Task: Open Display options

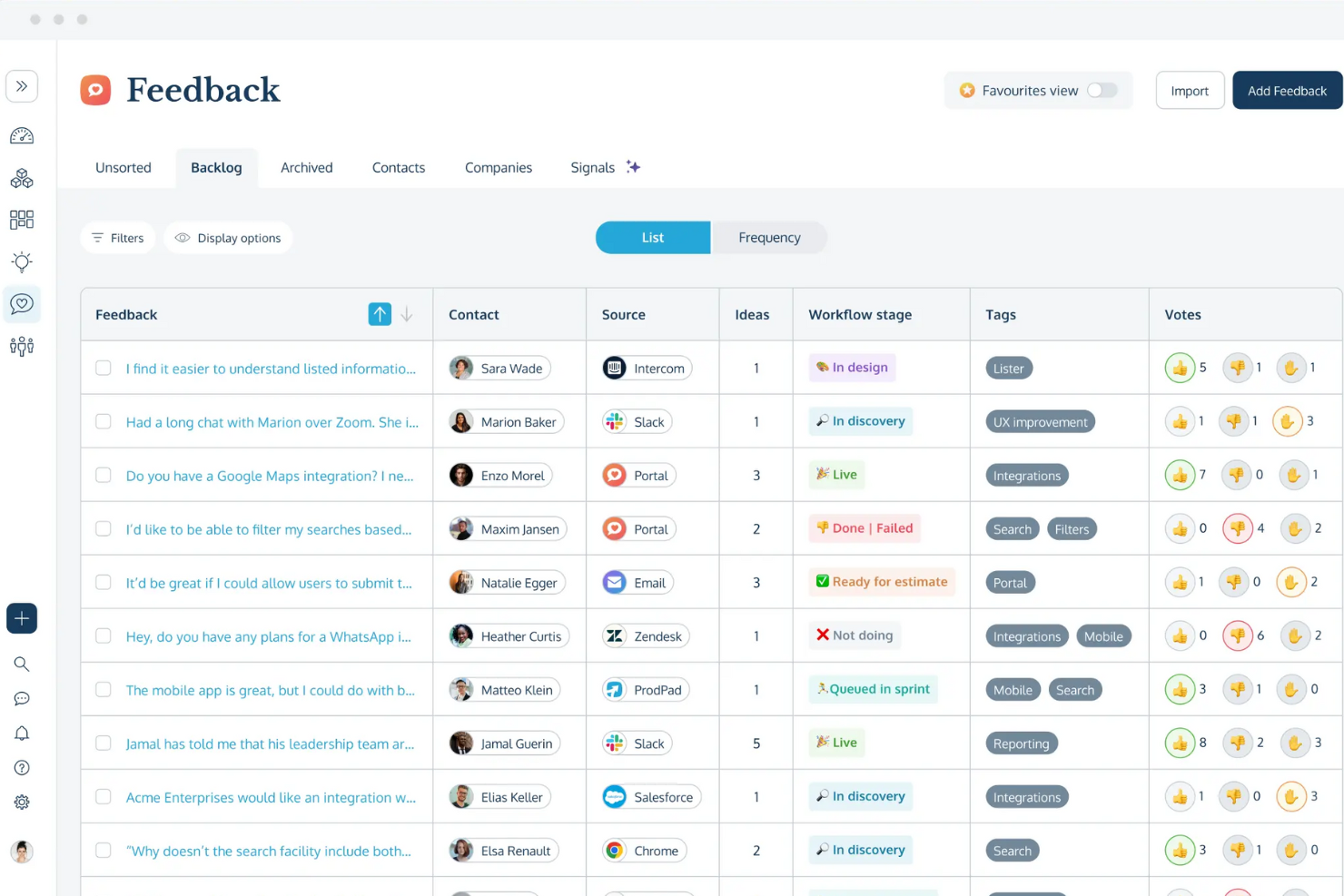Action: (228, 238)
